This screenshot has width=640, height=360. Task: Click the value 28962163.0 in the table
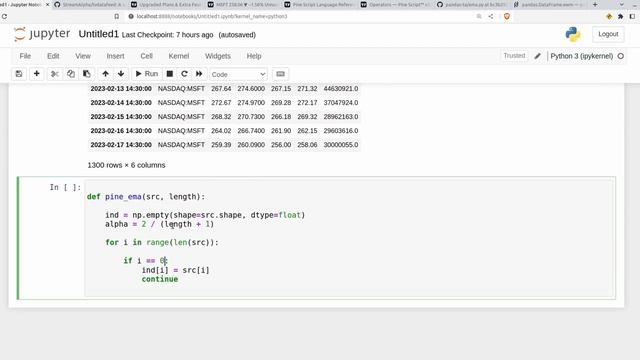341,117
